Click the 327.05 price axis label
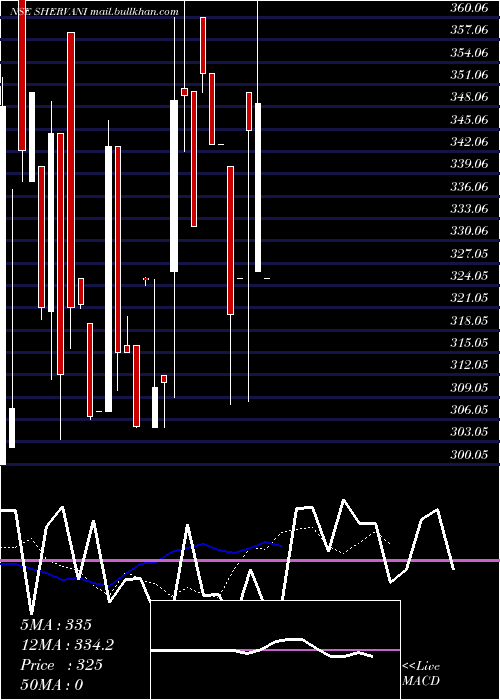Screen dimensions: 500x700 [468, 254]
